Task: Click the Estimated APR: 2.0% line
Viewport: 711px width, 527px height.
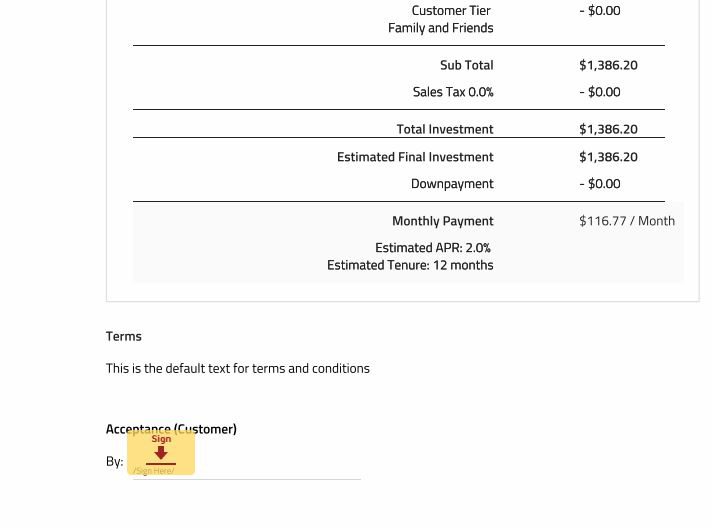Action: [x=433, y=248]
